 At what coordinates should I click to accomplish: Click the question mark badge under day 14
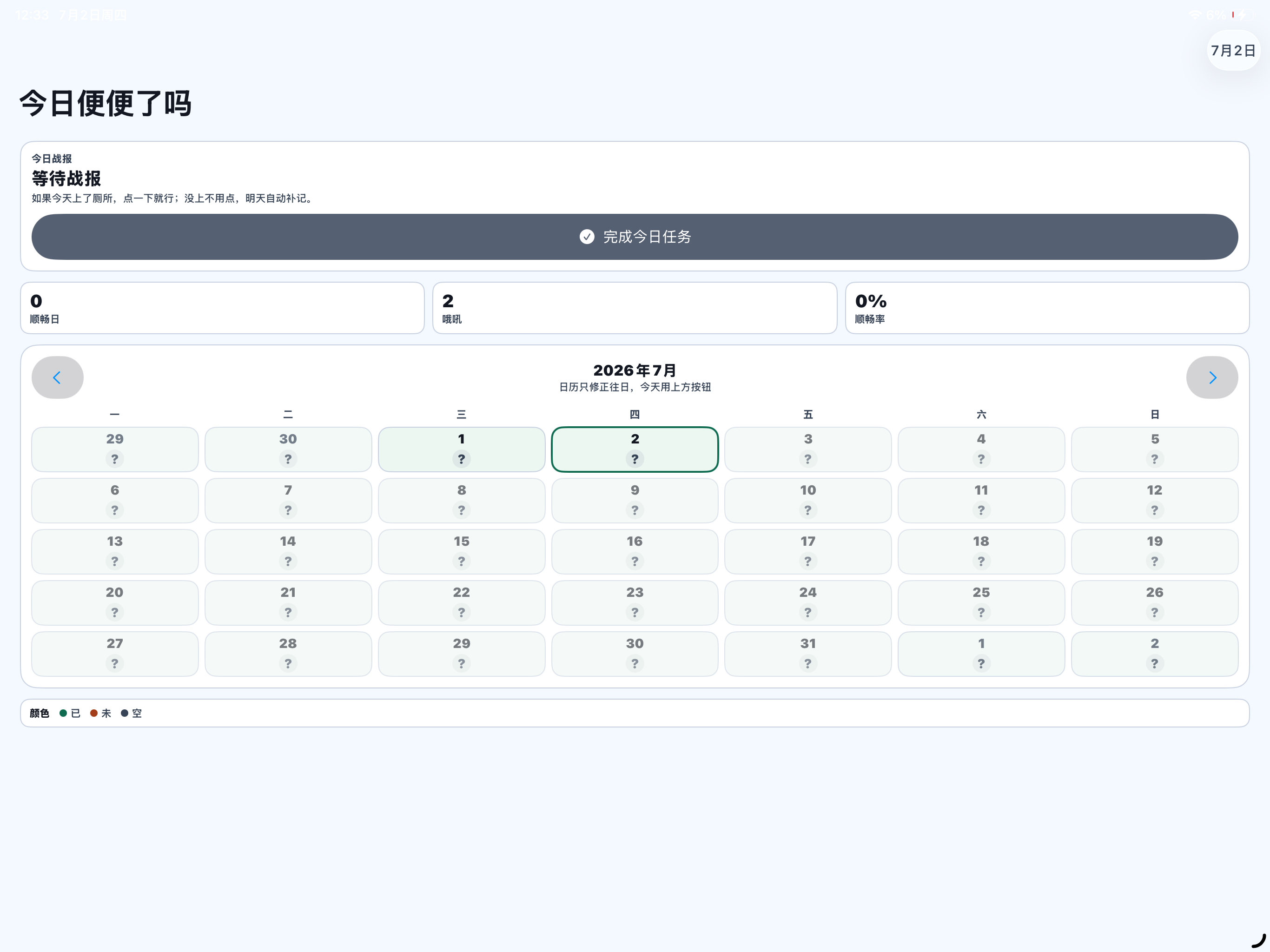coord(288,561)
